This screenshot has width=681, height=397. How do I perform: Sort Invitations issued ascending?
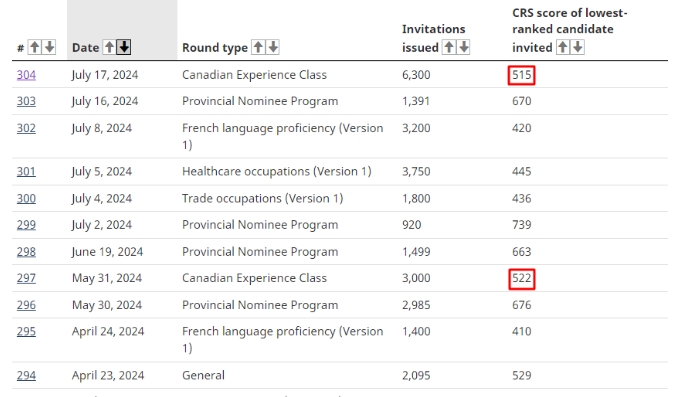pyautogui.click(x=449, y=47)
